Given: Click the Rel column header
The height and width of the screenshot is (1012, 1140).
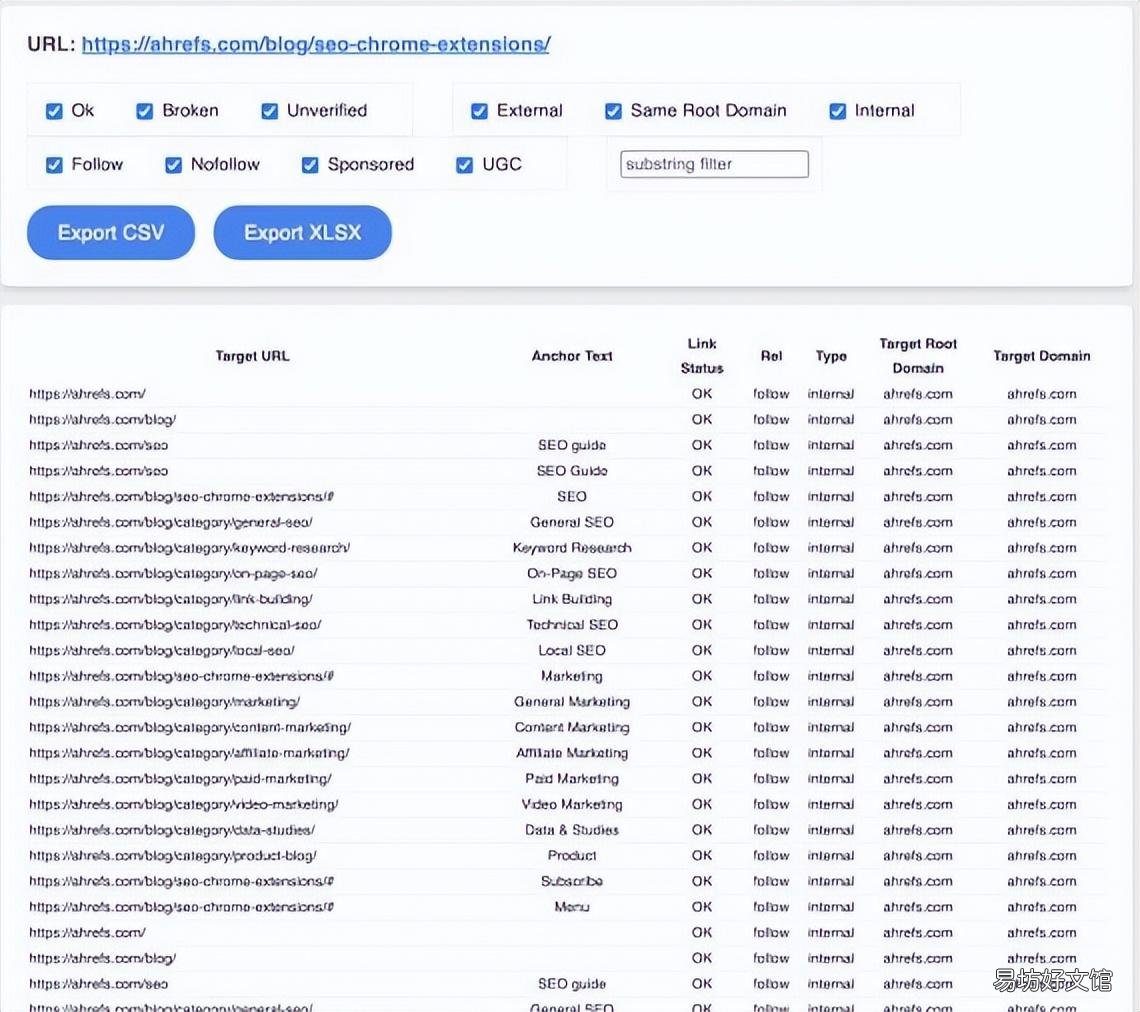Looking at the screenshot, I should click(771, 356).
